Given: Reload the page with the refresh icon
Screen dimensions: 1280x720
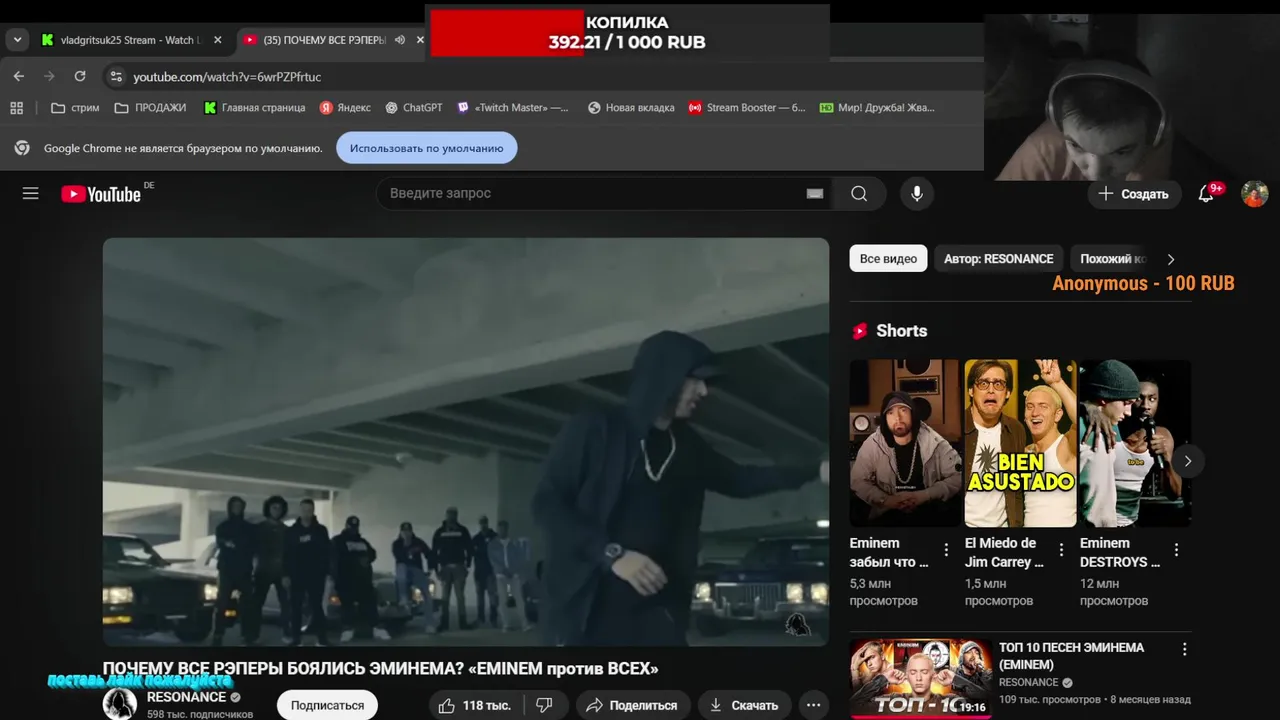Looking at the screenshot, I should (80, 76).
